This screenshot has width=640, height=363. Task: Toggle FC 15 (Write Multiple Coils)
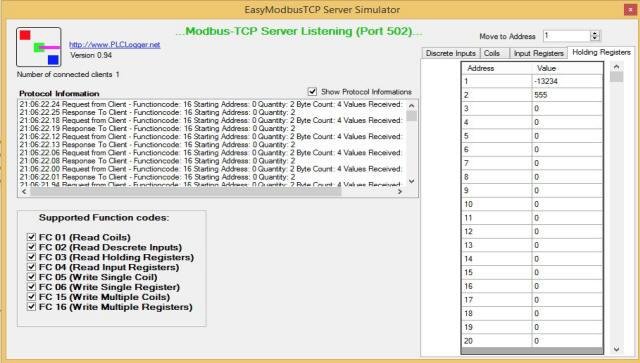[x=31, y=297]
